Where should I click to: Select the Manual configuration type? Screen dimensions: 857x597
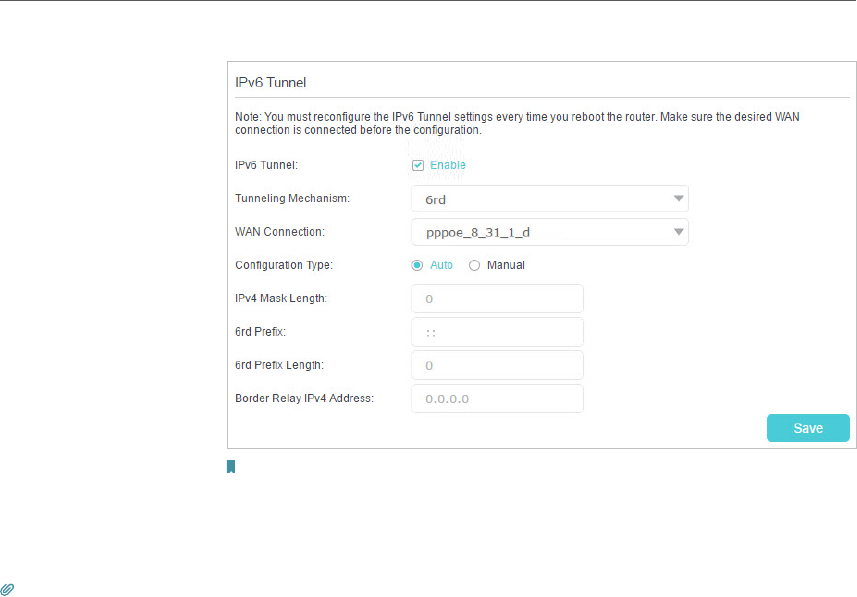pos(474,265)
